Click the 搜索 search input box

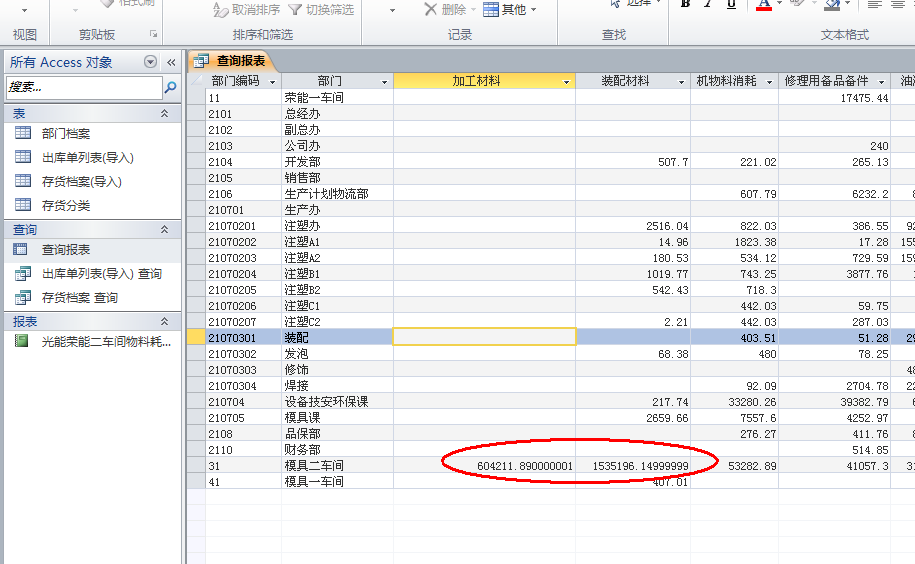82,88
